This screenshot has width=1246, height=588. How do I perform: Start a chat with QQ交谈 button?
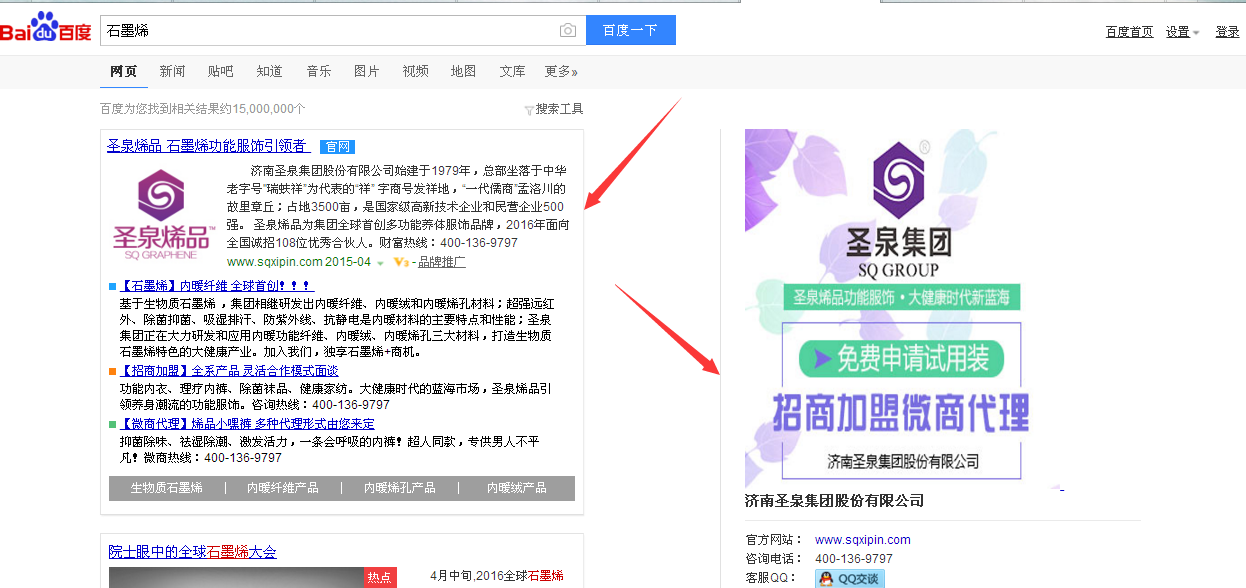849,578
